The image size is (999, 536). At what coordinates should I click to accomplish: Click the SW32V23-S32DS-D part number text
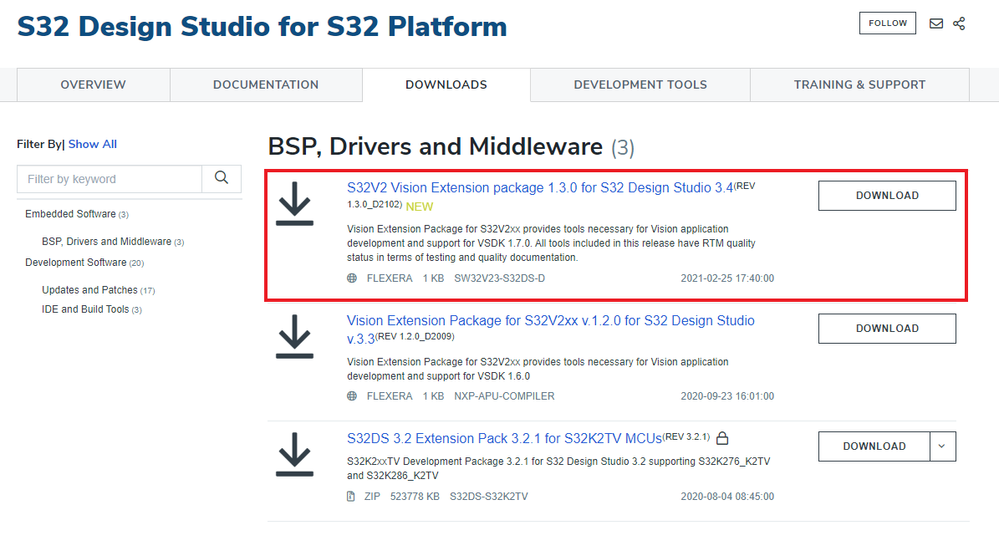coord(500,278)
